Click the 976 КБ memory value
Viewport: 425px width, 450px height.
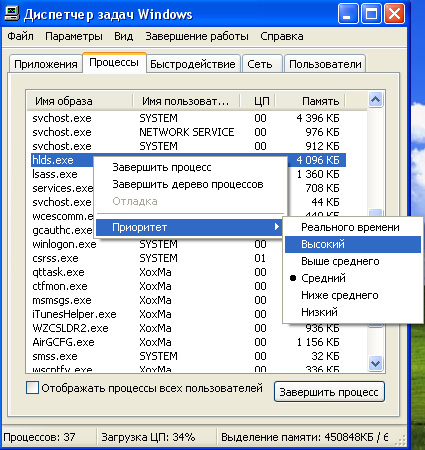pos(322,132)
